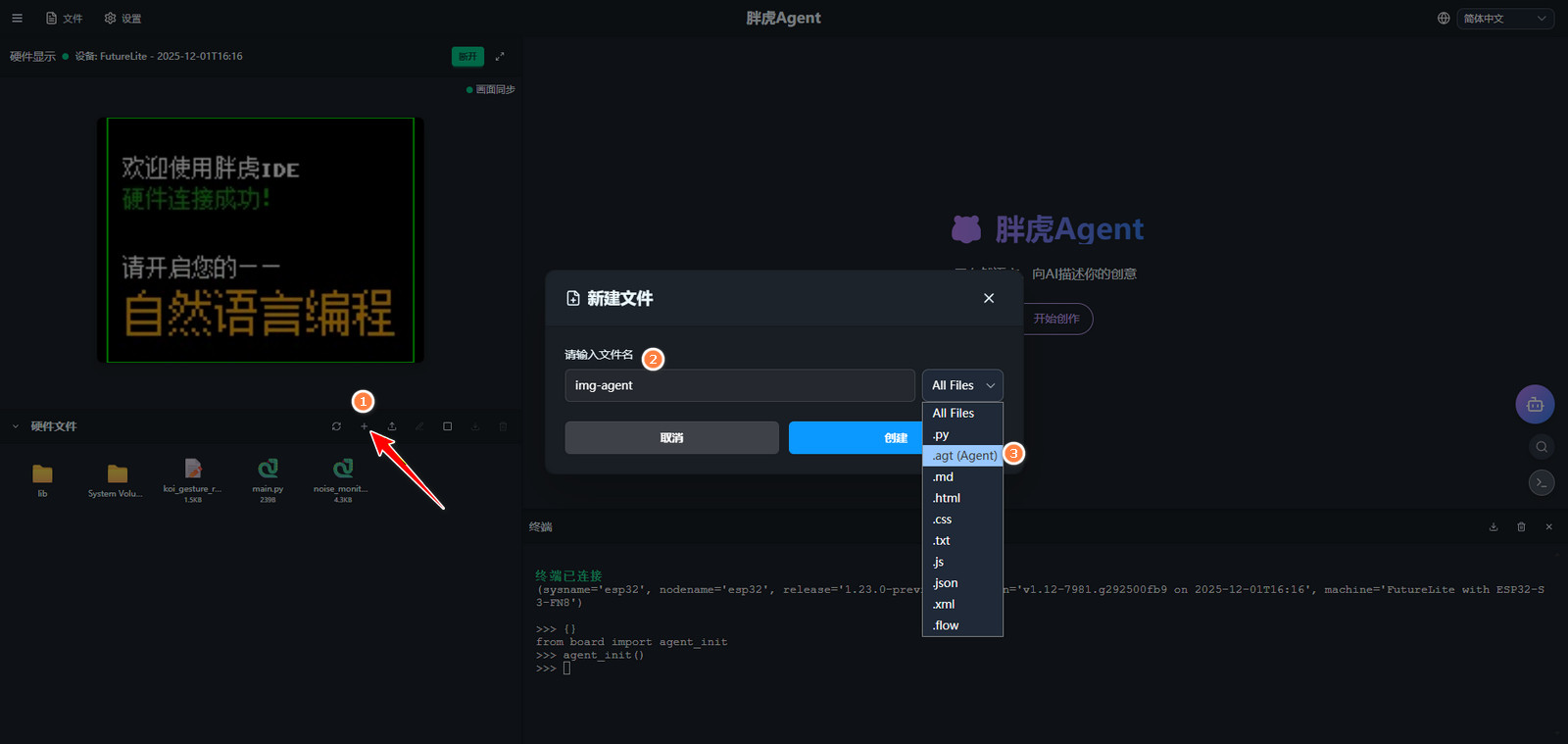Collapse the hardware files section chevron
1568x744 pixels.
(x=16, y=426)
